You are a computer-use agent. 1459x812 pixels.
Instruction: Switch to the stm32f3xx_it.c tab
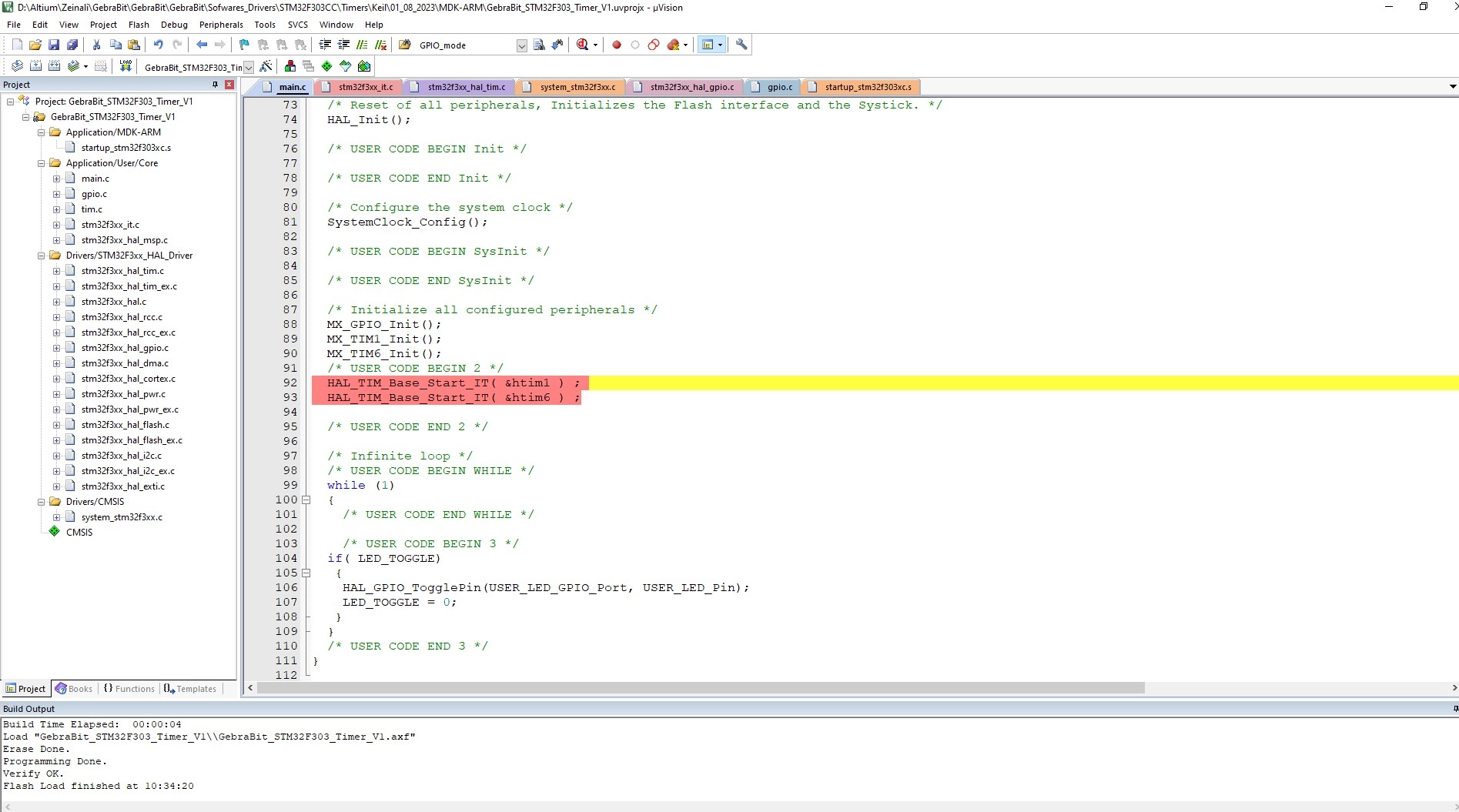tap(359, 87)
